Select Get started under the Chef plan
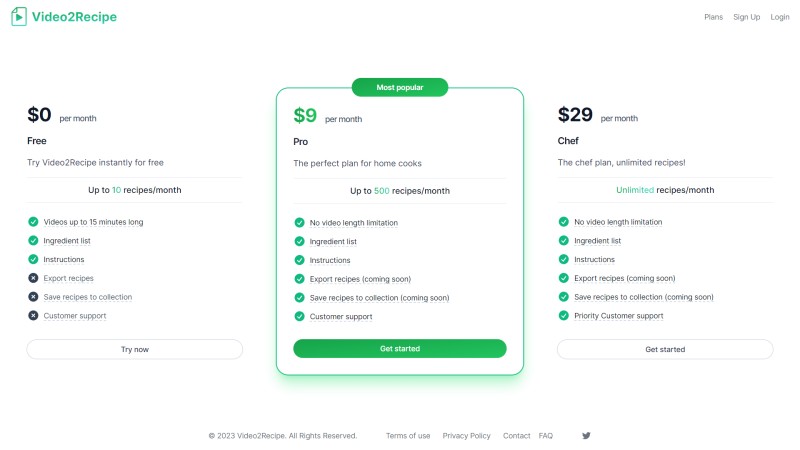 pos(665,349)
